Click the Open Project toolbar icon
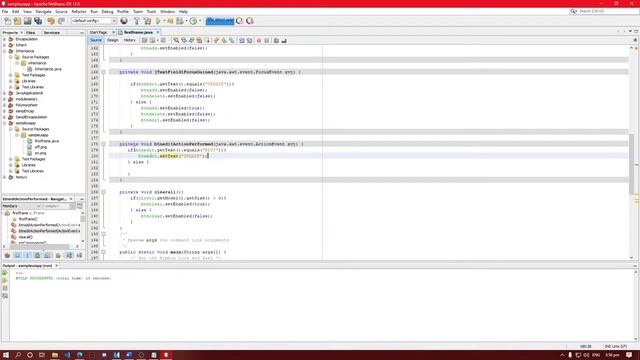640x360 pixels. click(27, 21)
